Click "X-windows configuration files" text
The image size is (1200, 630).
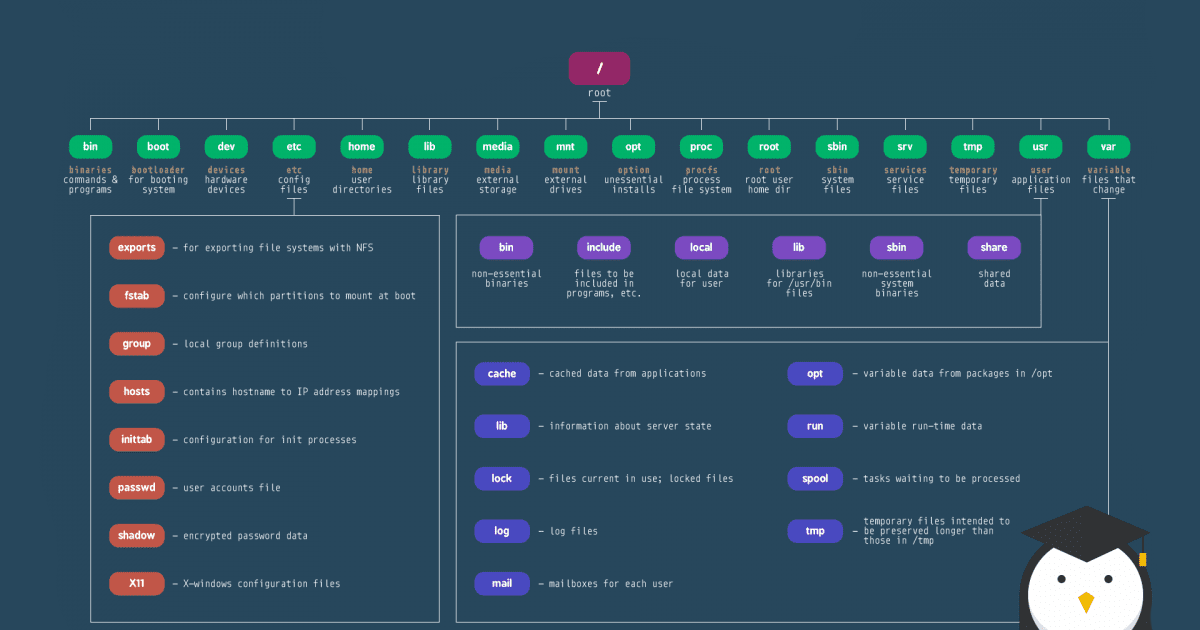(262, 584)
